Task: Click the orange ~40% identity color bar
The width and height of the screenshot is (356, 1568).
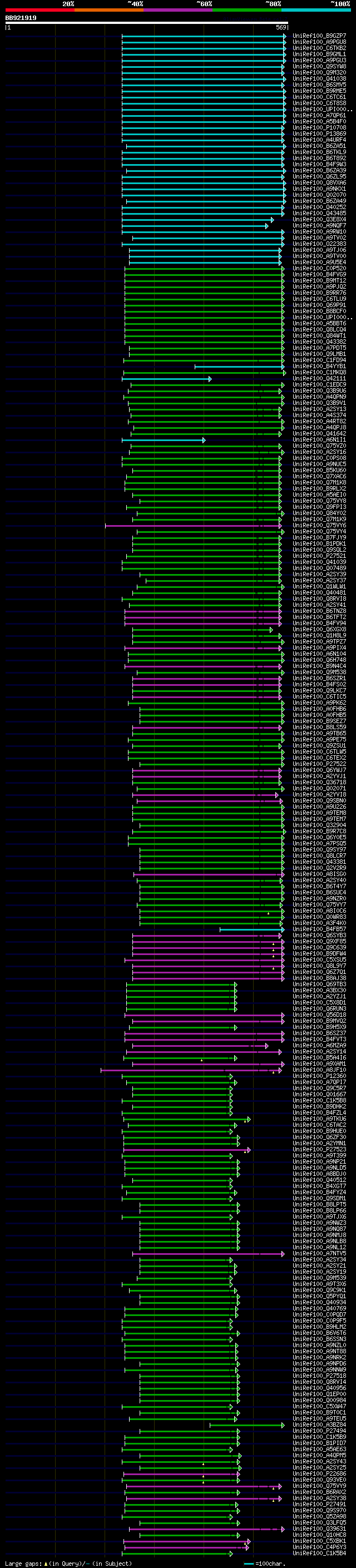Action: pyautogui.click(x=109, y=10)
